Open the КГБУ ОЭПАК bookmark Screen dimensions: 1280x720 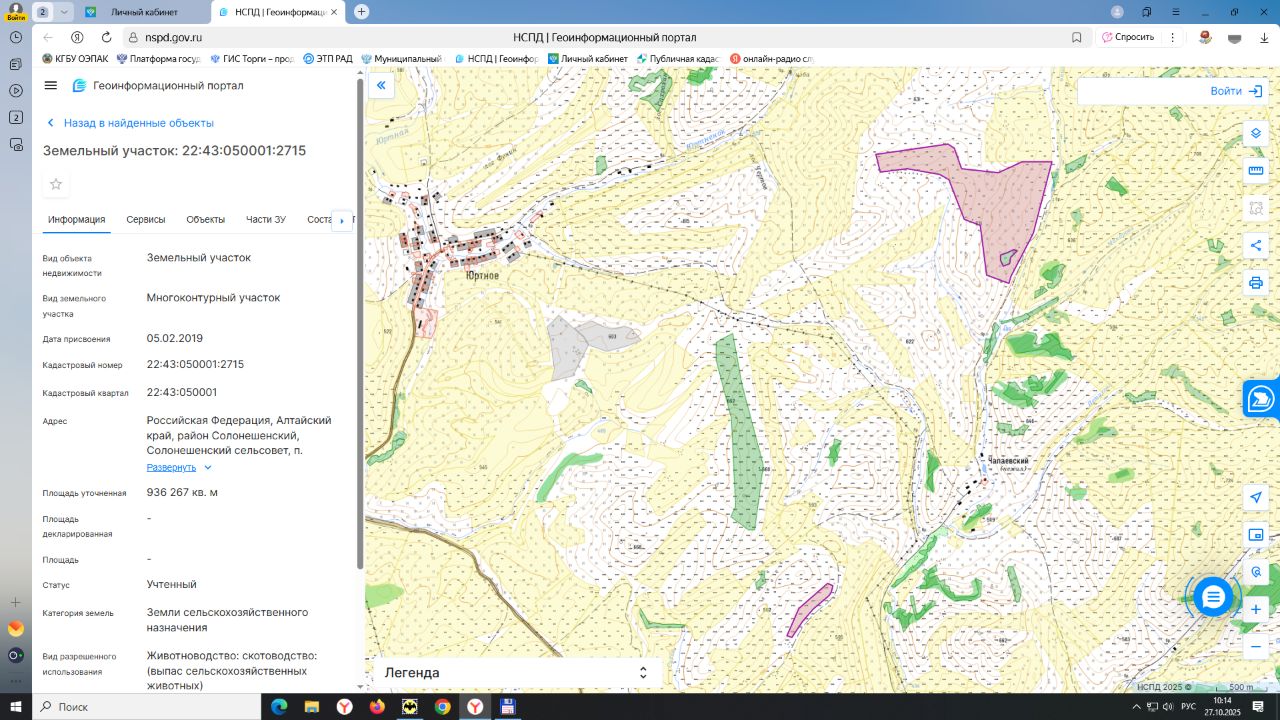tap(75, 59)
